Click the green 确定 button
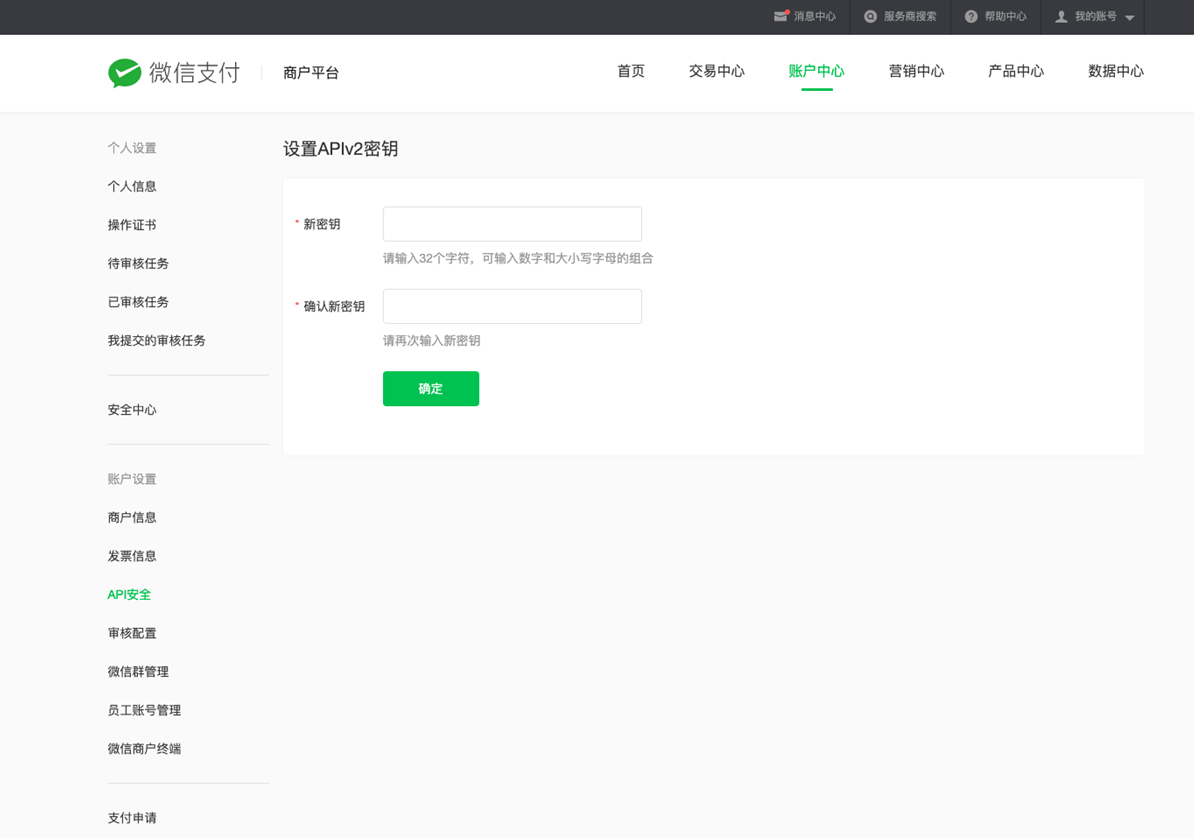Viewport: 1194px width, 838px height. click(x=431, y=389)
